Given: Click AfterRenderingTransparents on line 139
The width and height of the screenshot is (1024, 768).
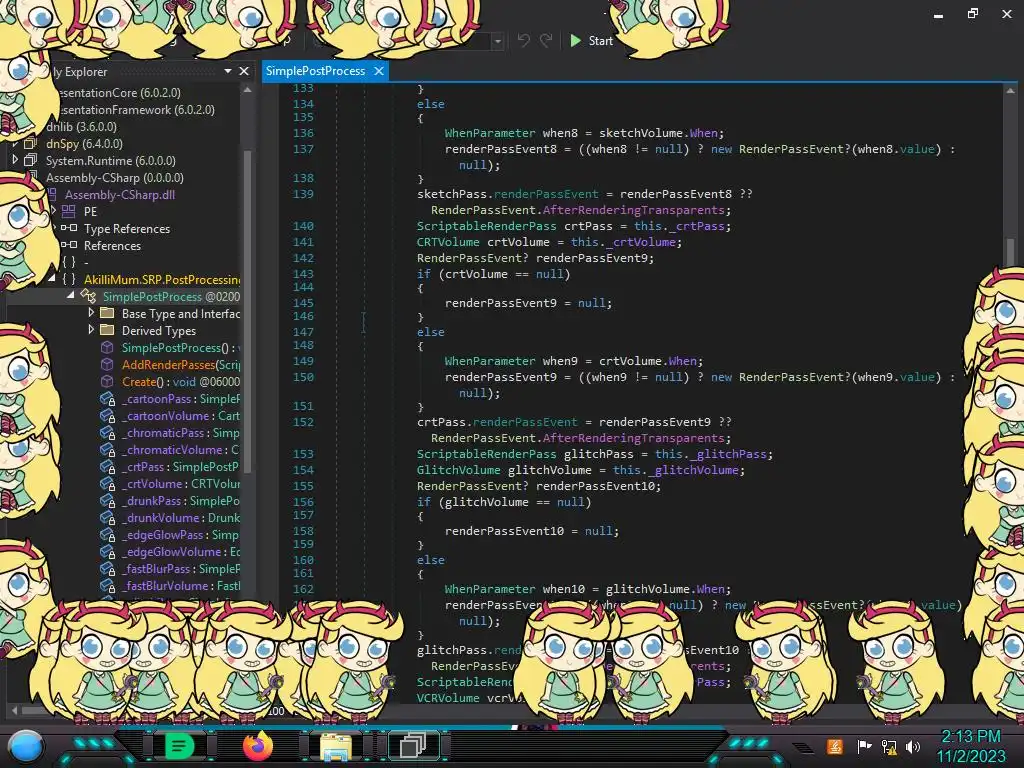Looking at the screenshot, I should [633, 210].
